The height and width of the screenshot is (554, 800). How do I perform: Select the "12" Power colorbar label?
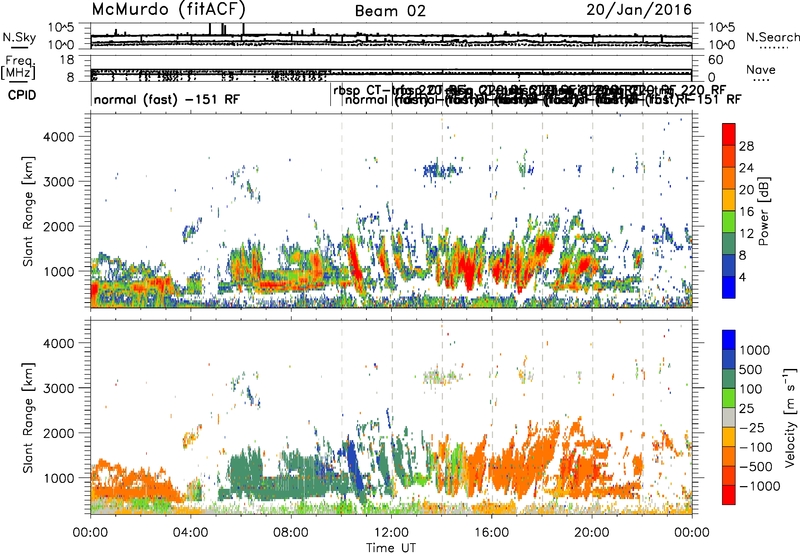[746, 234]
